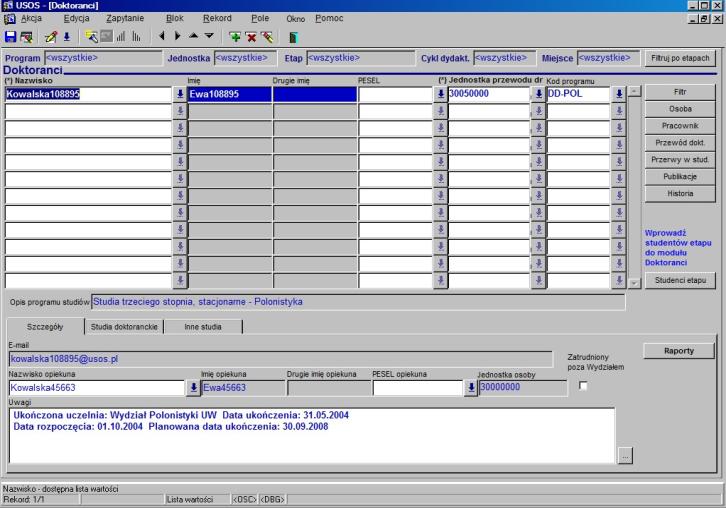The height and width of the screenshot is (508, 726).
Task: Open the Edycja menu
Action: (76, 19)
